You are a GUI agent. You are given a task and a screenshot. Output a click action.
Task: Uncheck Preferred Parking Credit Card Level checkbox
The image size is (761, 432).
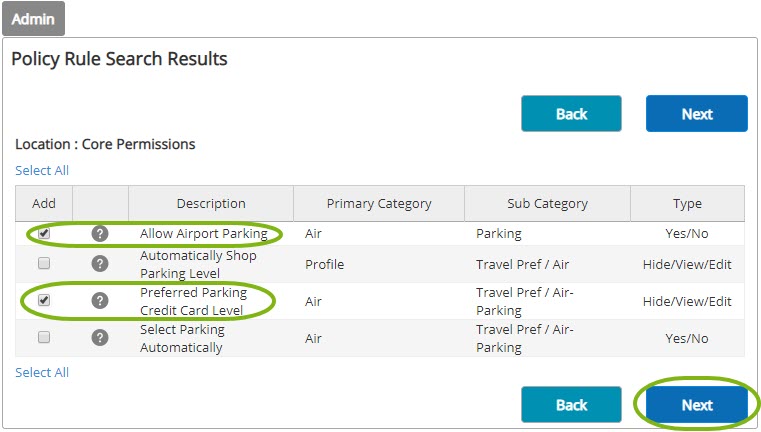tap(44, 300)
